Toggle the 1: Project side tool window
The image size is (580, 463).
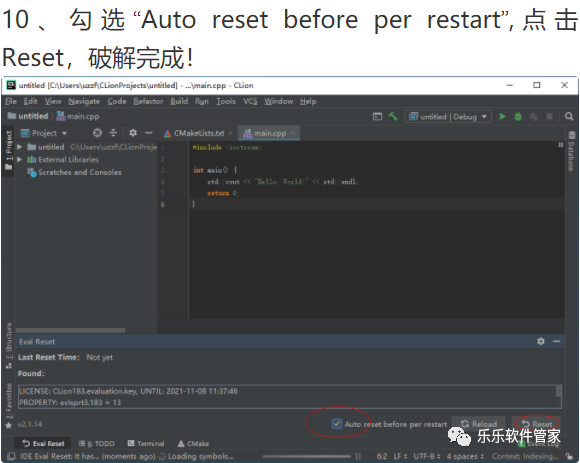8,150
